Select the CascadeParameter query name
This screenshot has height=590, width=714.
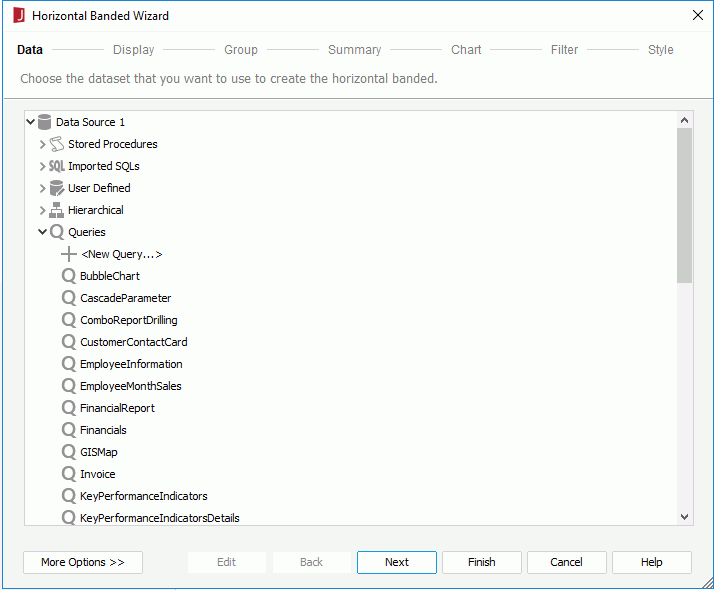[x=126, y=298]
